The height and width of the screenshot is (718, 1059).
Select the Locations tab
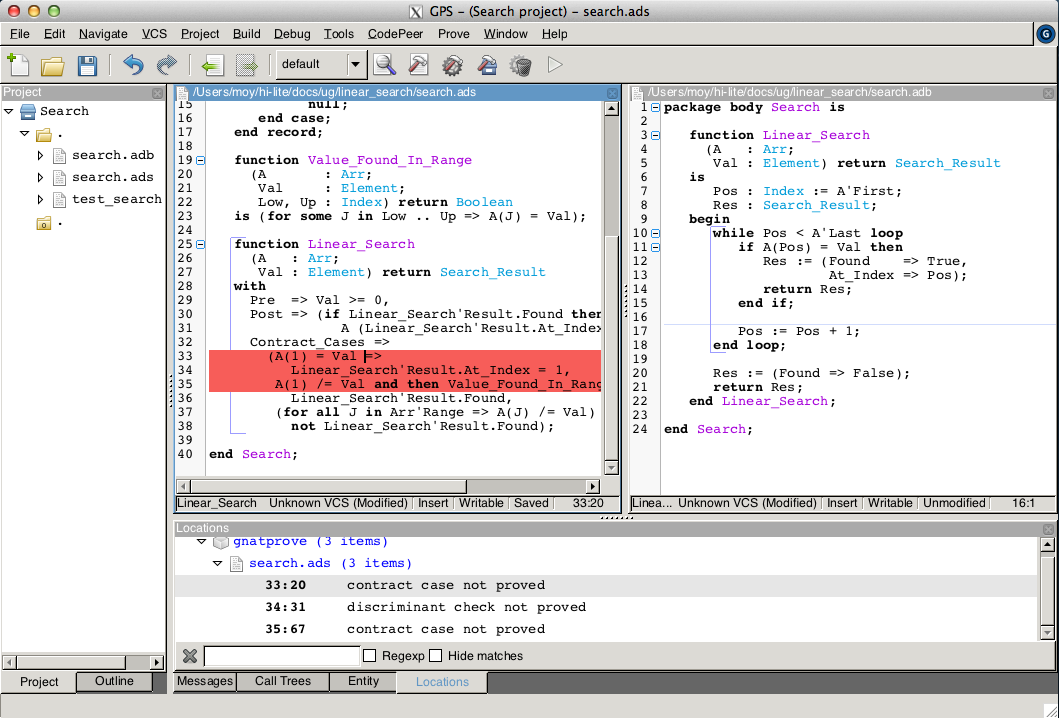point(442,682)
